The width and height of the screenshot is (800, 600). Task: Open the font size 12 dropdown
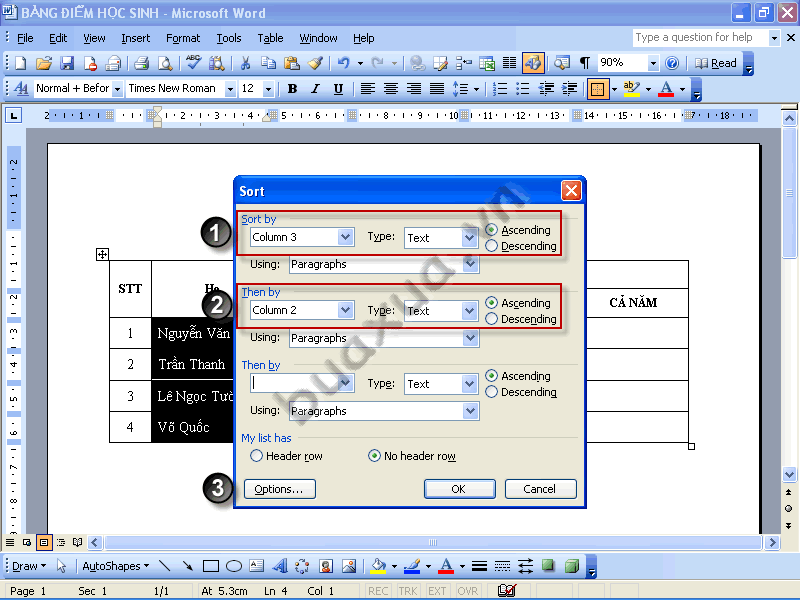[268, 89]
